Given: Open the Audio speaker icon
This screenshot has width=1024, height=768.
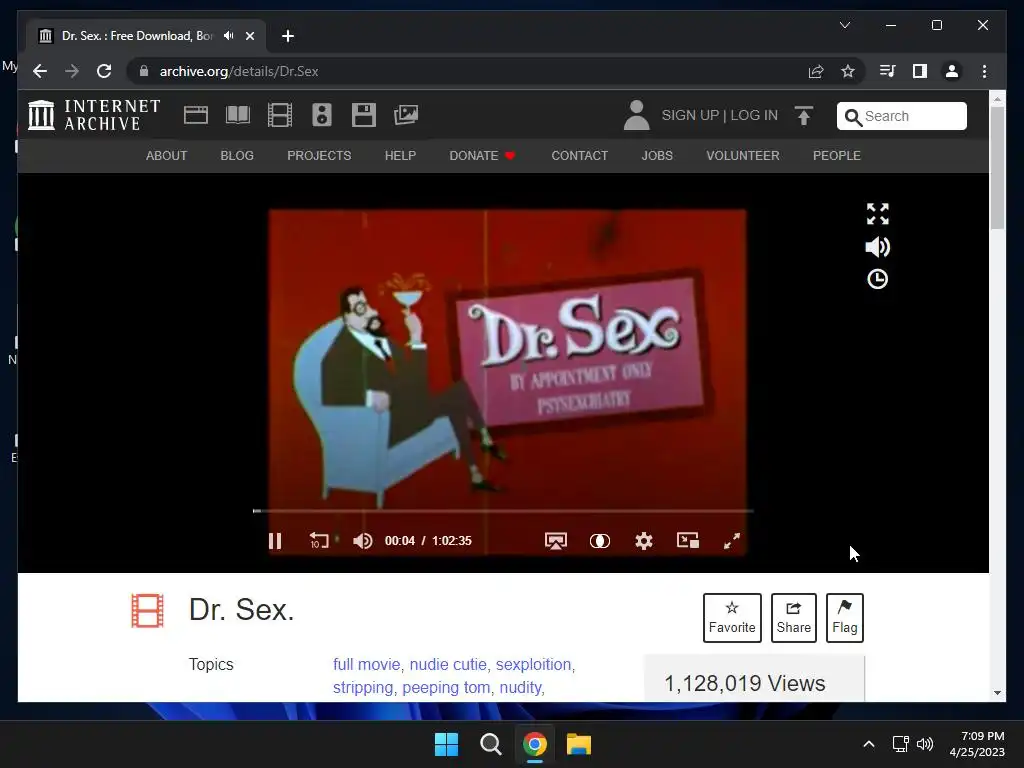Looking at the screenshot, I should pos(322,115).
